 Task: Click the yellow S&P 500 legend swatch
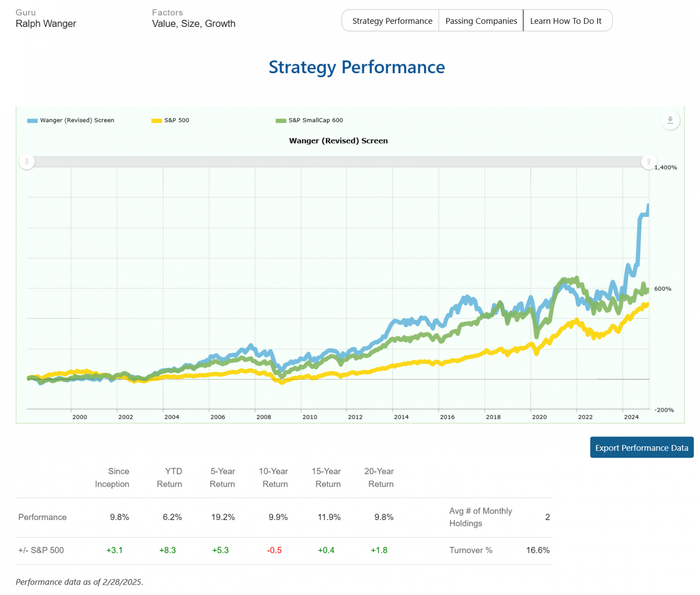pyautogui.click(x=156, y=120)
